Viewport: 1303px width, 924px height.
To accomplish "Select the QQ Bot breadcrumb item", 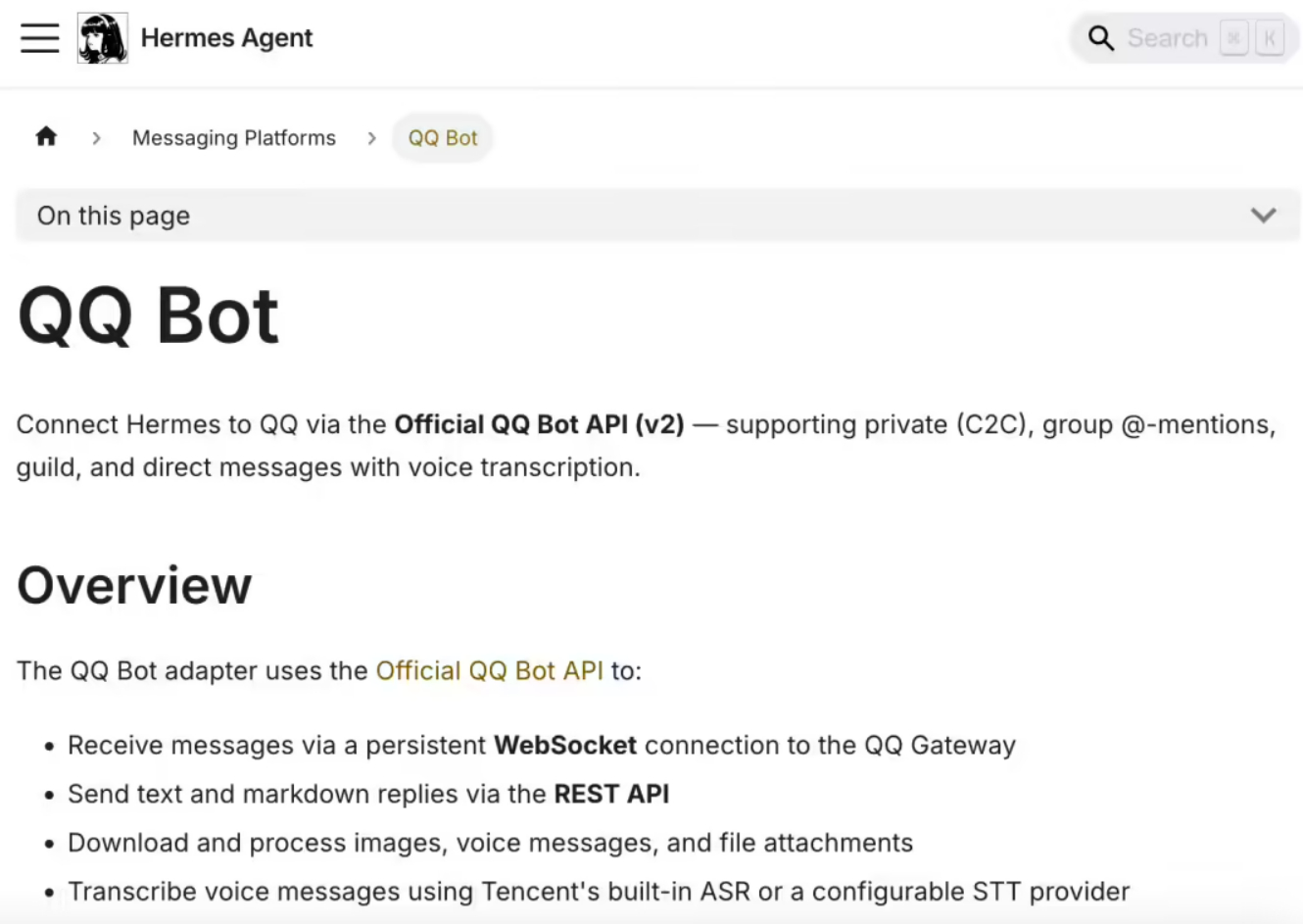I will coord(443,138).
